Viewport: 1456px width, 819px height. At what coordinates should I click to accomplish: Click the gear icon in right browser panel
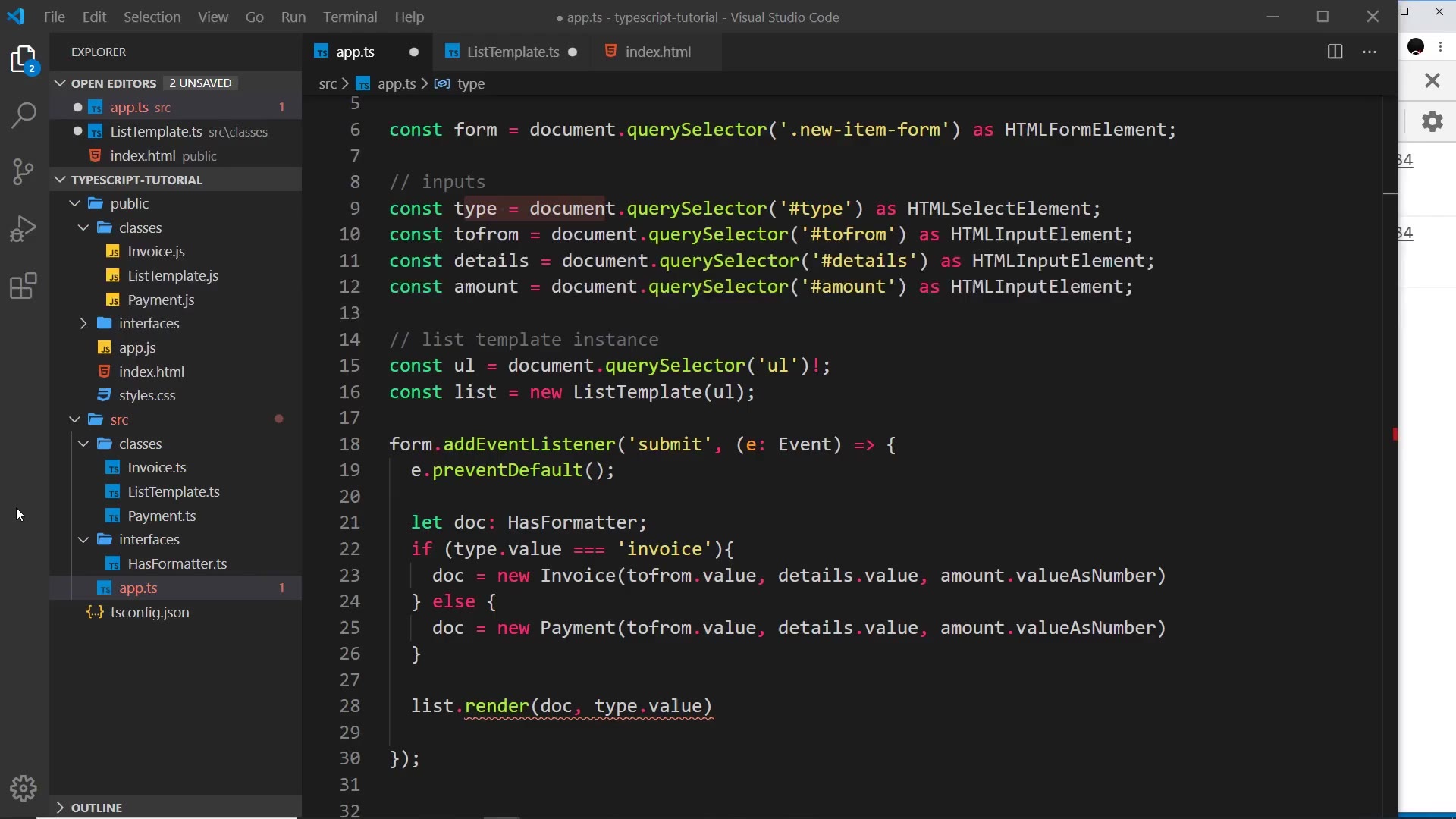coord(1432,121)
